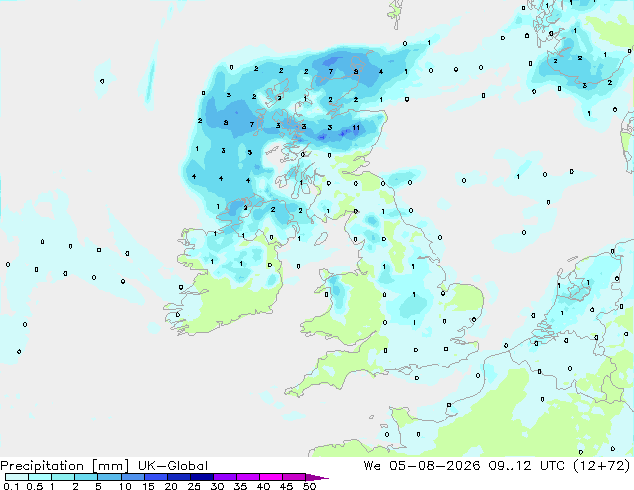
Task: Click the legend scale label '45'
Action: click(287, 486)
